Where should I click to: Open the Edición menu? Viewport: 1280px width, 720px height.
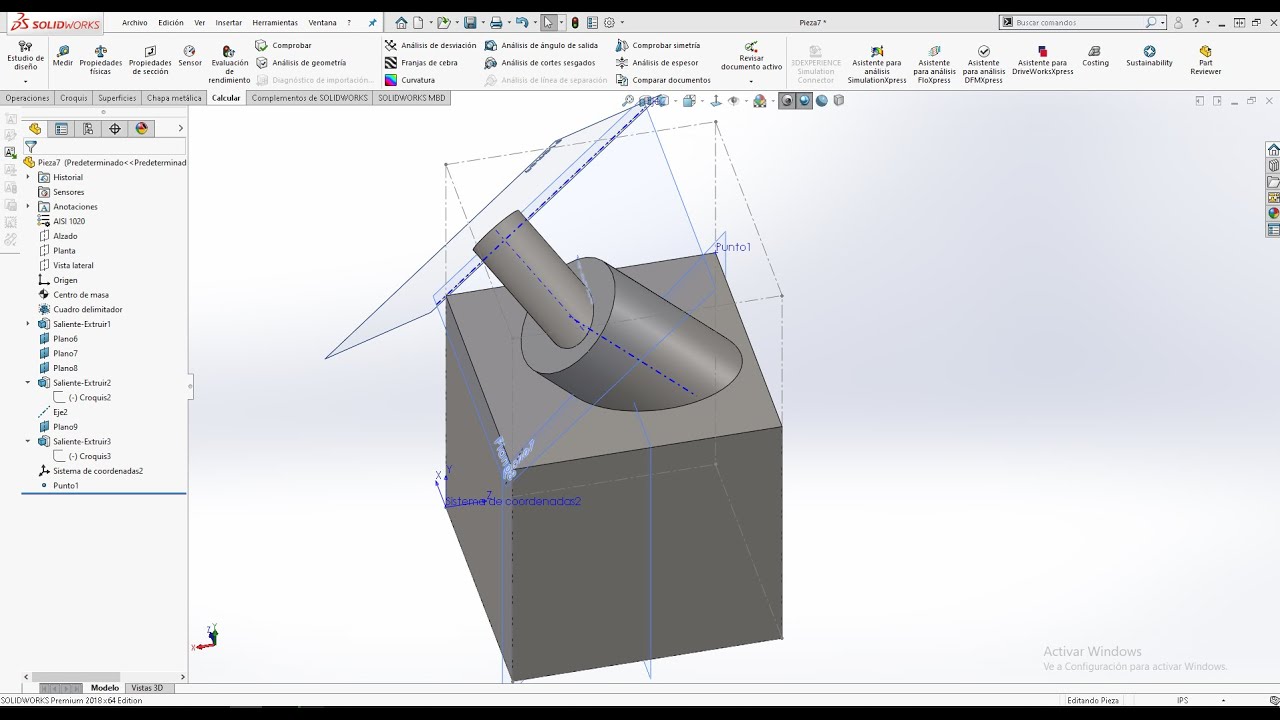pos(171,22)
